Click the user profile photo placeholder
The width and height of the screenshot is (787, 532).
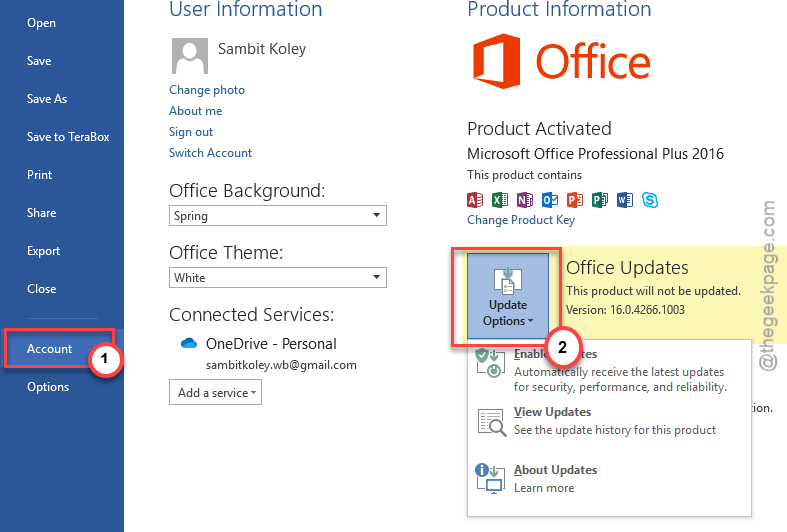coord(190,56)
